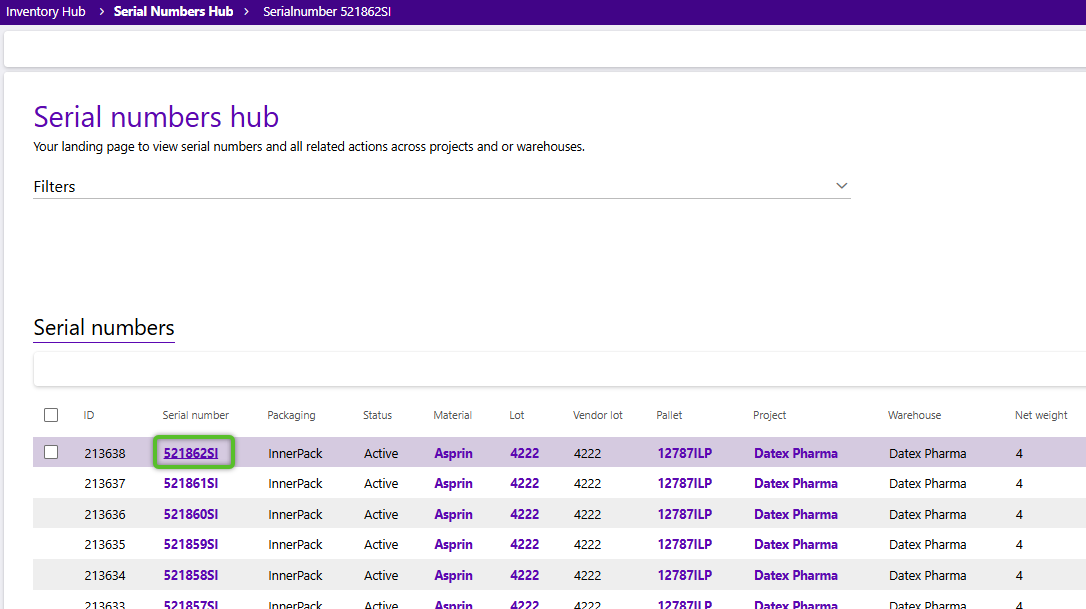
Task: Click serial number 521858SI
Action: [191, 576]
